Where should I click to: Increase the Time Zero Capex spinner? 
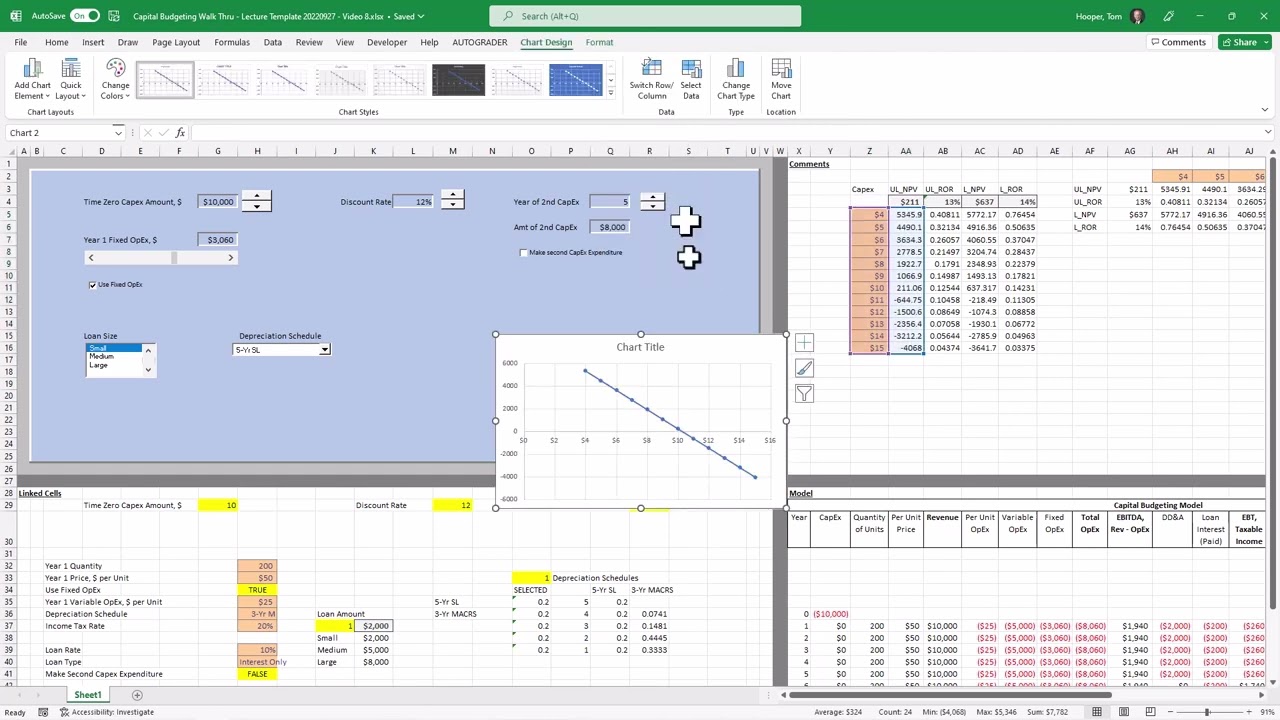tap(256, 197)
